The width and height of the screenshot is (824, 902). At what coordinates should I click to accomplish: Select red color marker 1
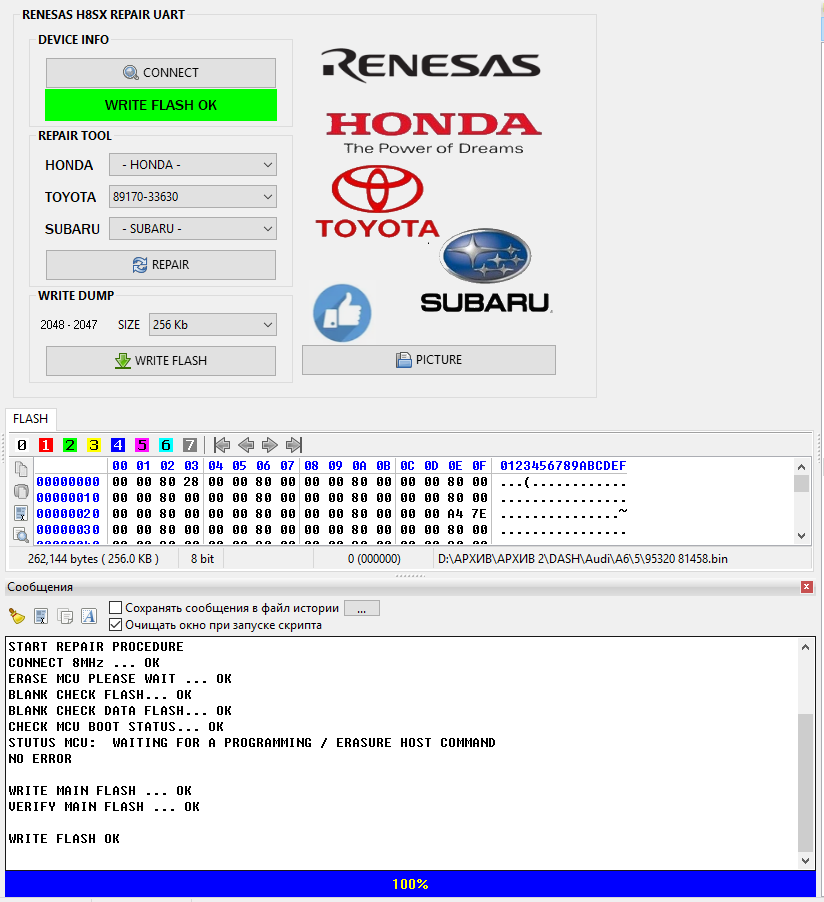point(46,445)
